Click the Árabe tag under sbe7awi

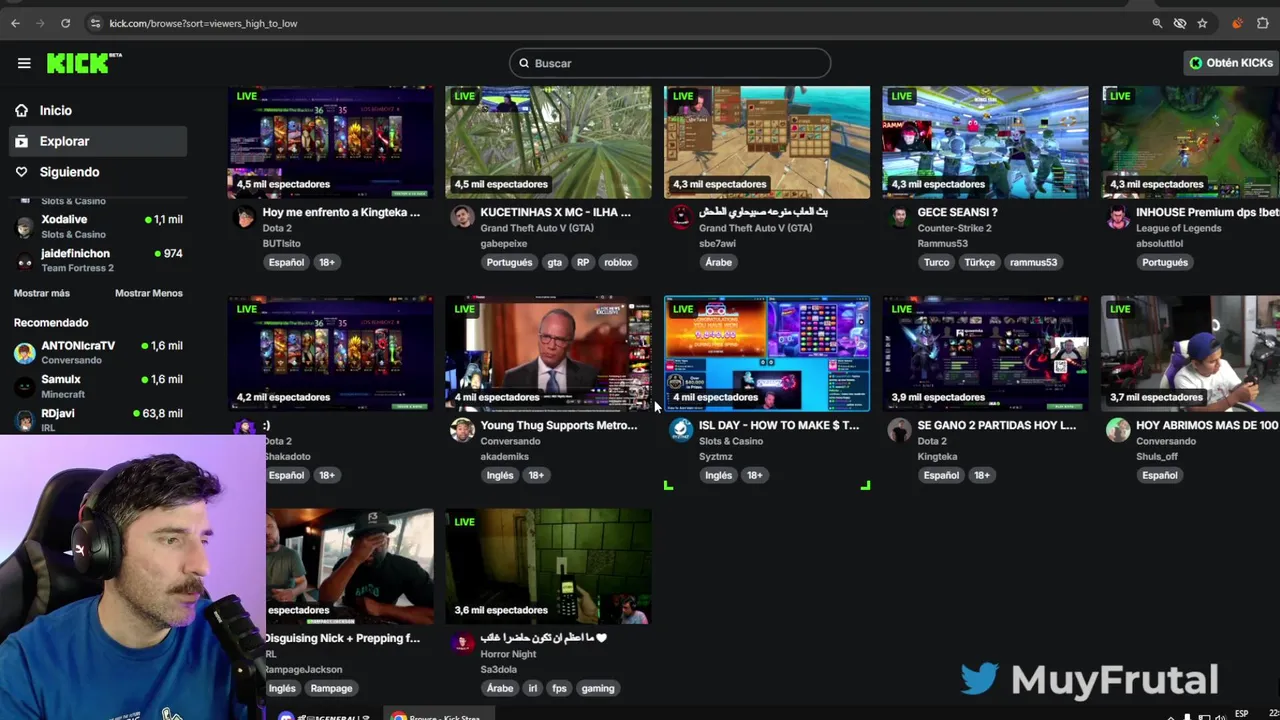(x=718, y=262)
